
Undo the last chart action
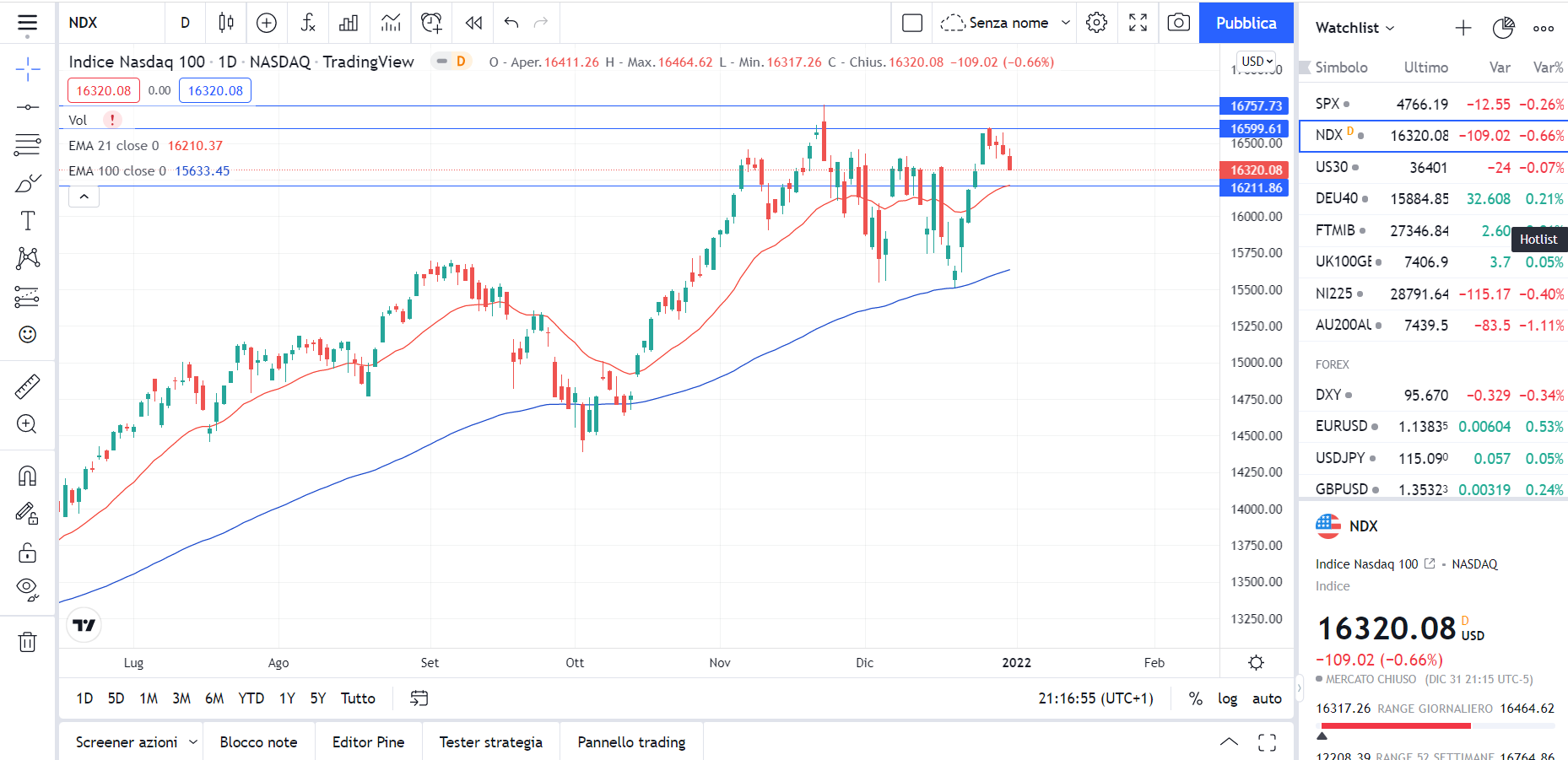511,23
